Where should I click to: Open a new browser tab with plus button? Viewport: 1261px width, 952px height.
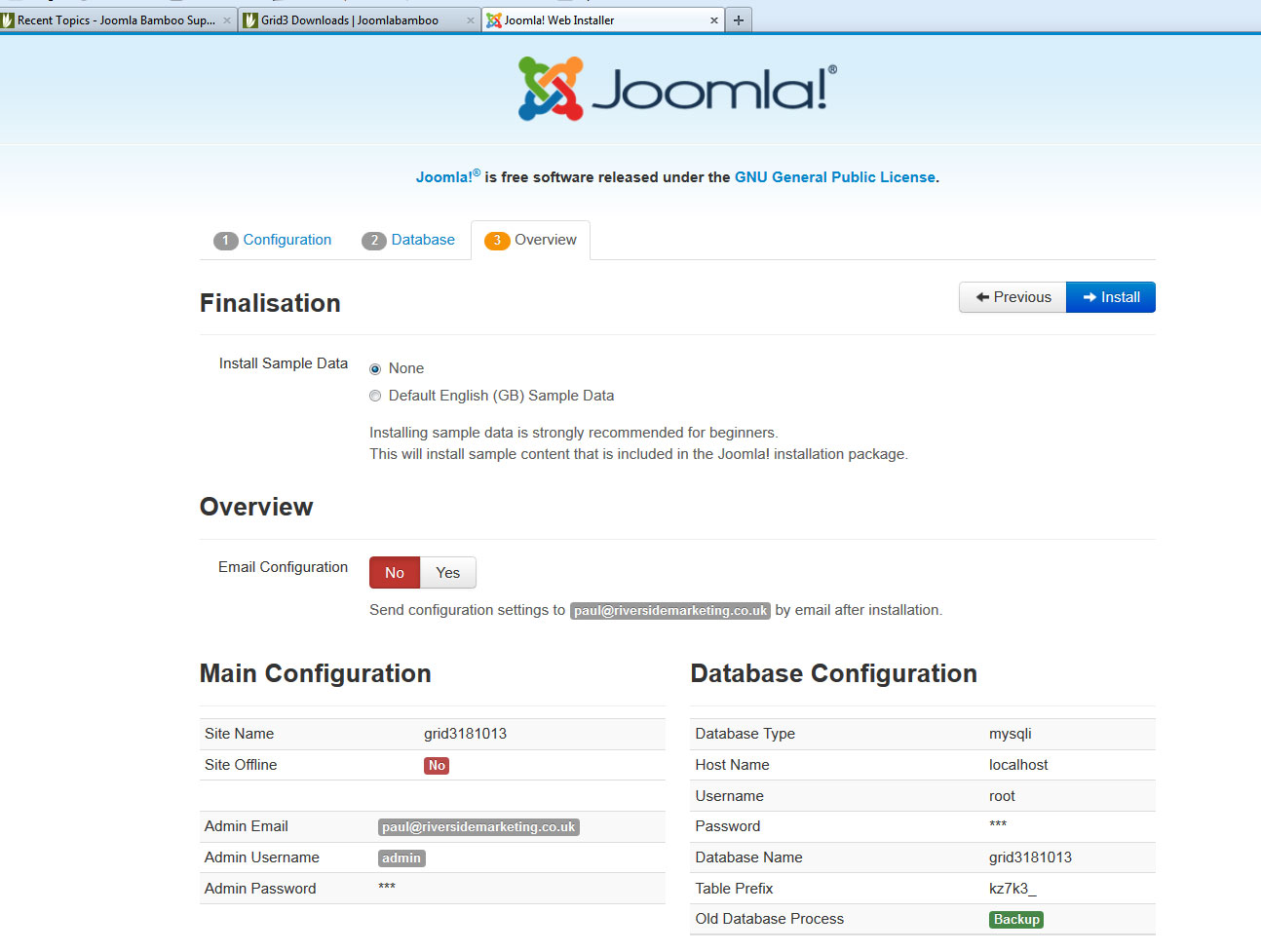point(739,19)
